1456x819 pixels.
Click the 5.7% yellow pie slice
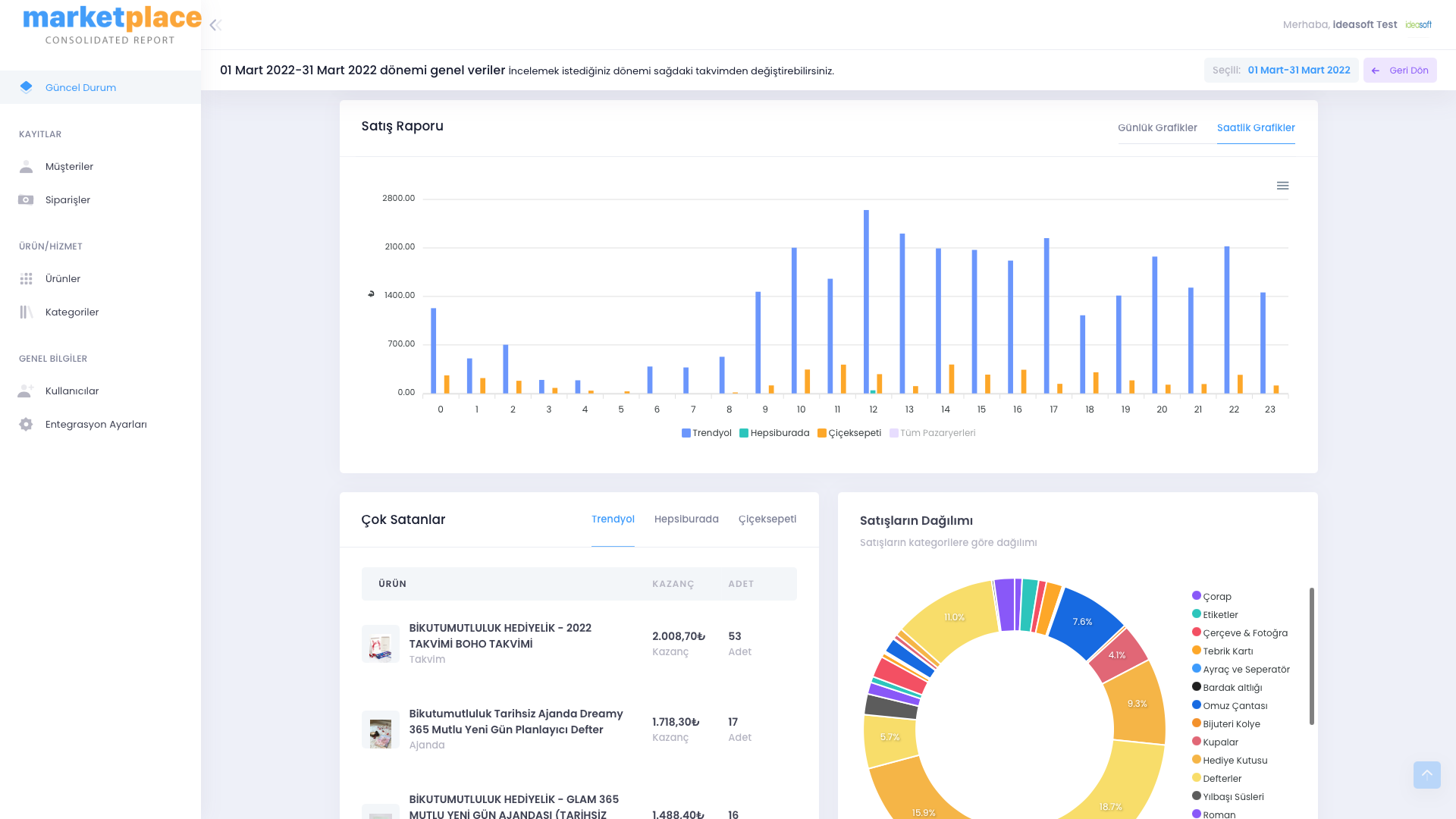[890, 739]
